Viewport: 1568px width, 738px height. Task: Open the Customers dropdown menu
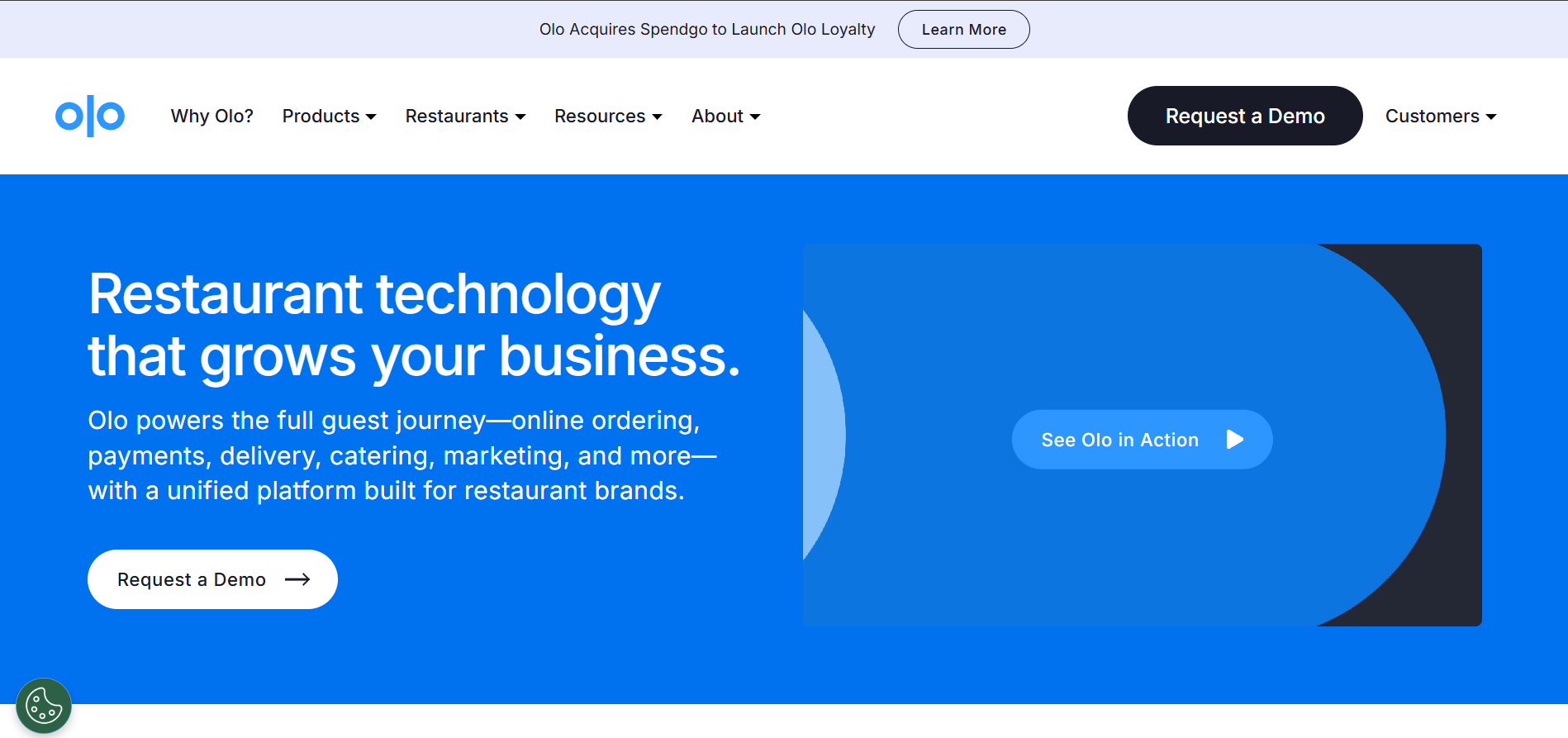[x=1441, y=117]
